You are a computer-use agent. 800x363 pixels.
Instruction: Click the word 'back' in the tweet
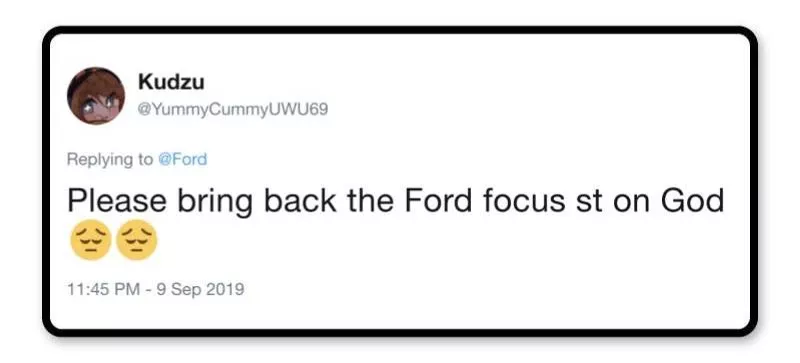click(x=300, y=201)
